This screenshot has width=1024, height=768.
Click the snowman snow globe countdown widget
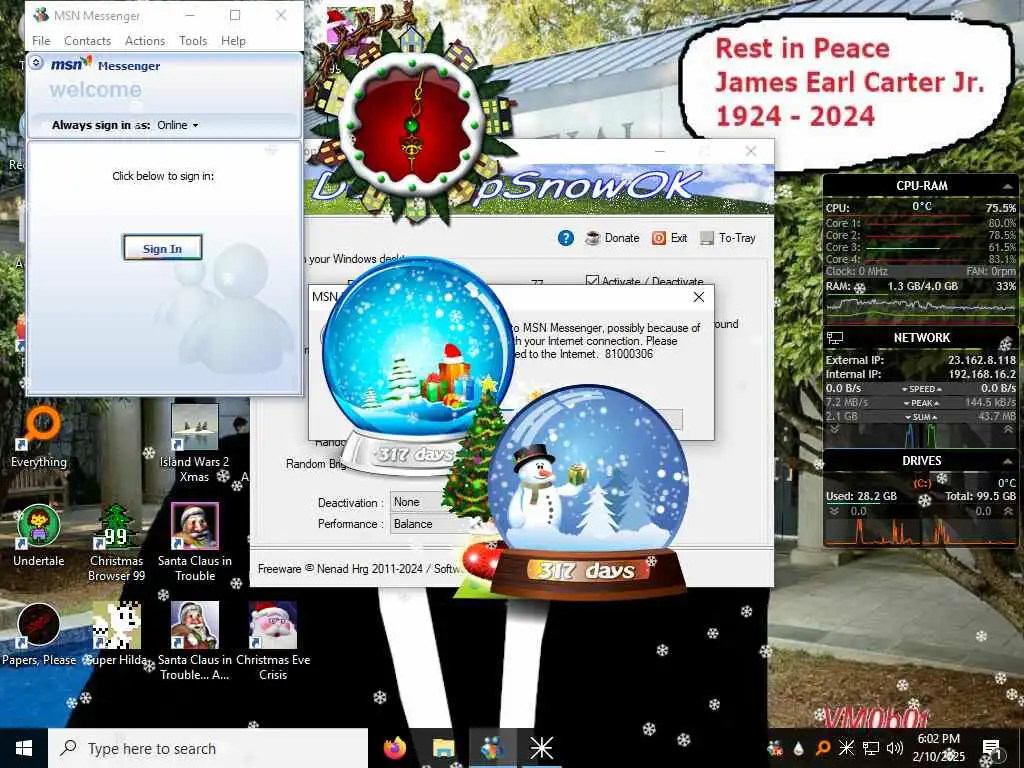pos(588,490)
